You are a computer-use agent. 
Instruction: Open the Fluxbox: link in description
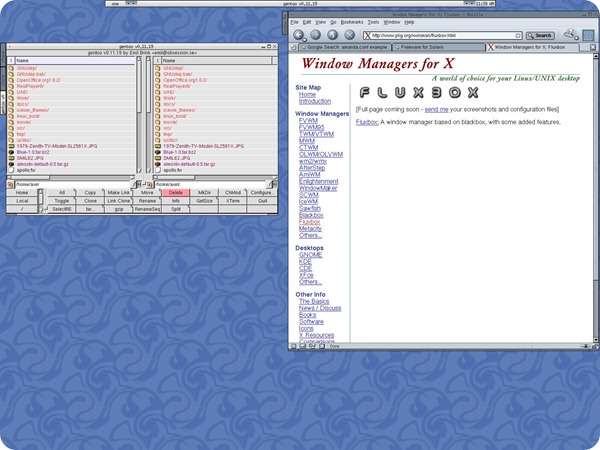pyautogui.click(x=367, y=122)
